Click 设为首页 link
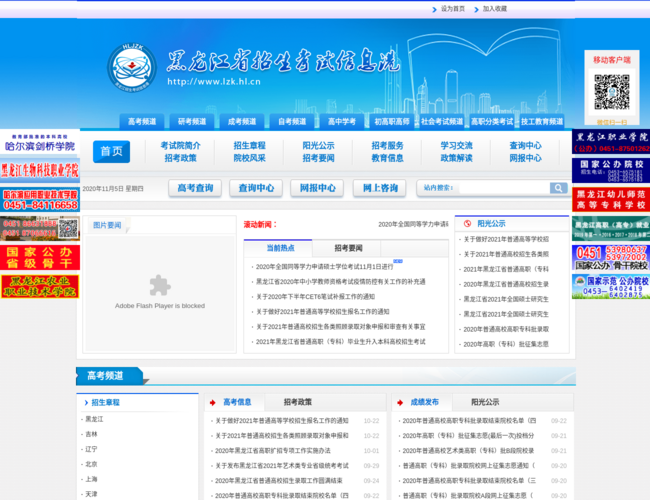The image size is (650, 500). point(453,9)
